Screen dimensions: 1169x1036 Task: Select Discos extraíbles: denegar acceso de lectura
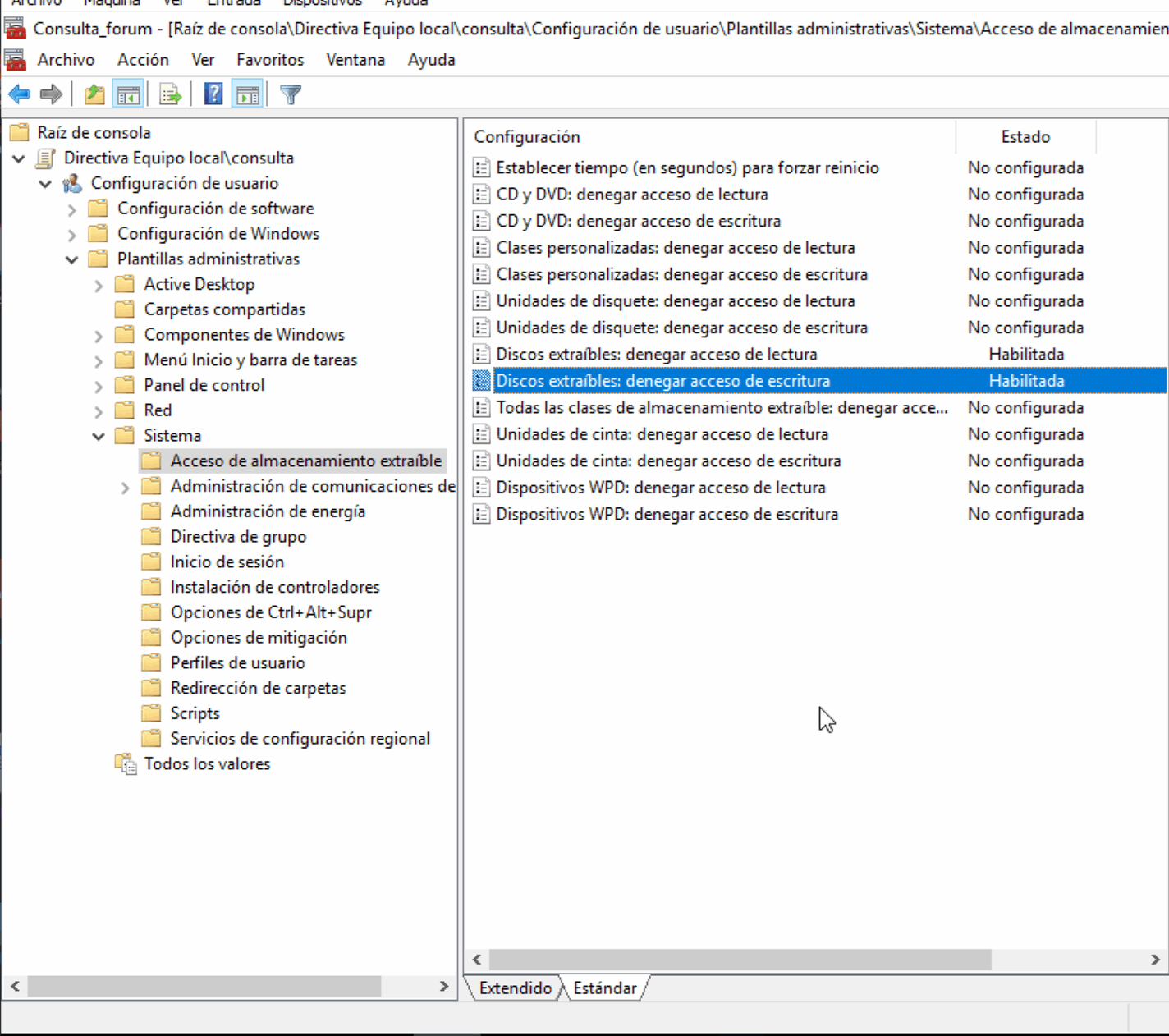pyautogui.click(x=657, y=355)
